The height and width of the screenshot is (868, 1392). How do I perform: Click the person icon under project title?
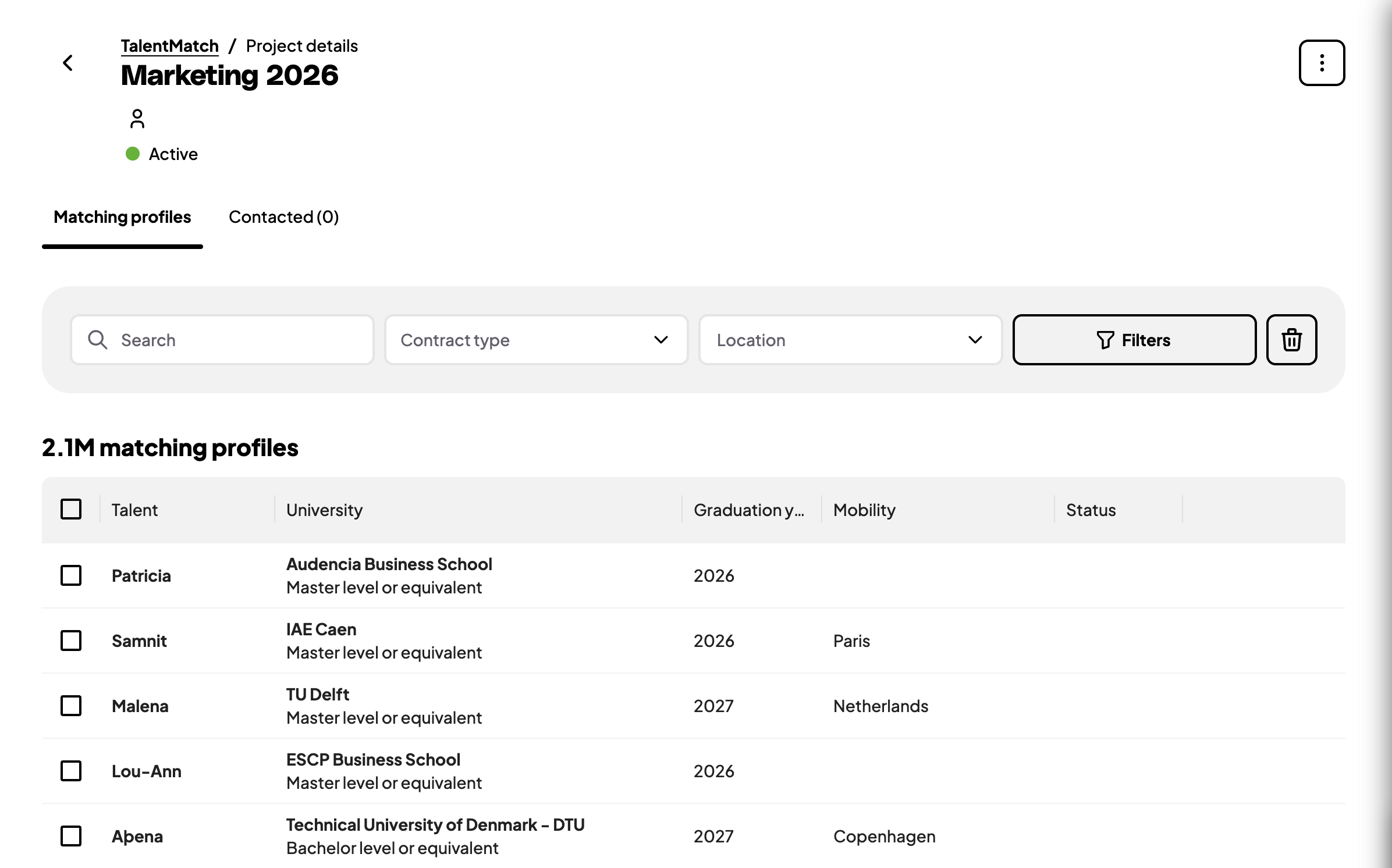coord(137,119)
